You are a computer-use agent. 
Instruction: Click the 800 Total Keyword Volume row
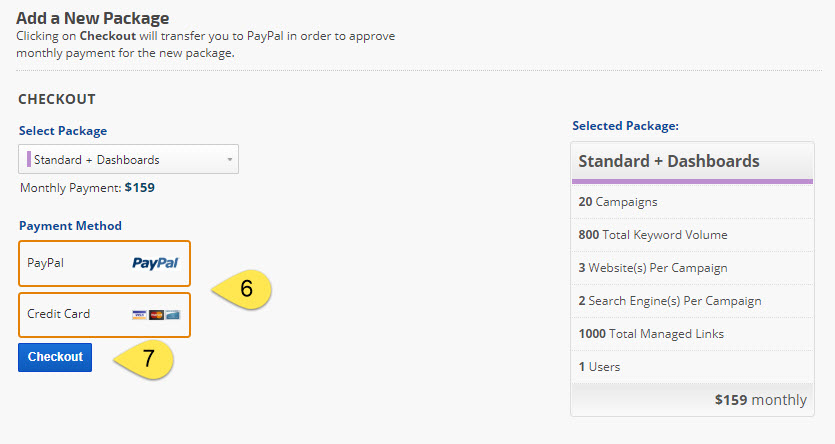click(692, 235)
